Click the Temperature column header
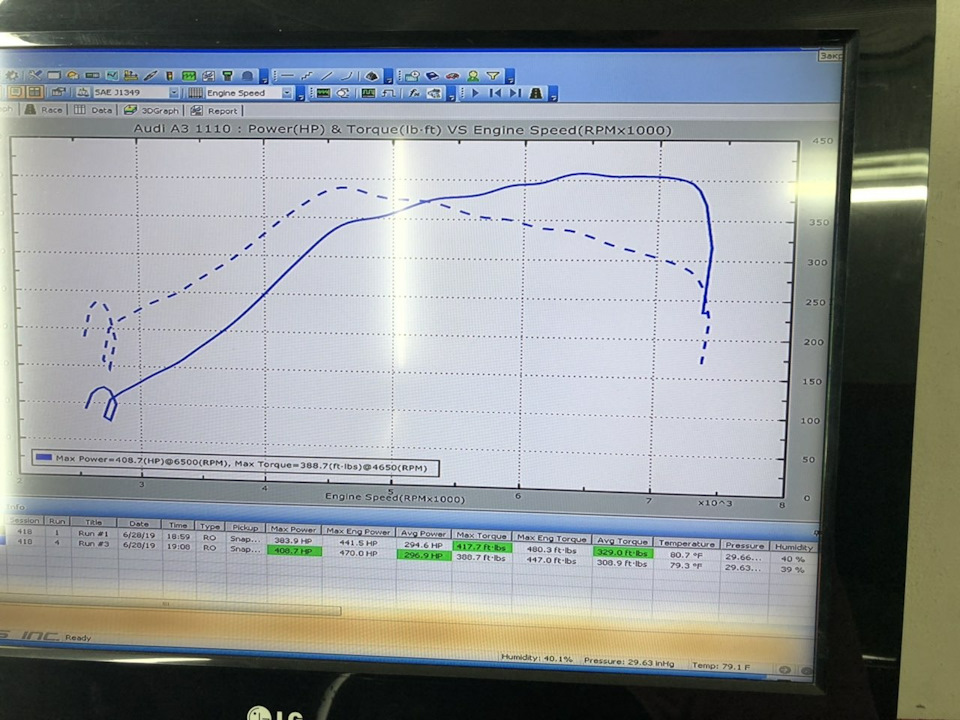The height and width of the screenshot is (720, 960). [686, 543]
